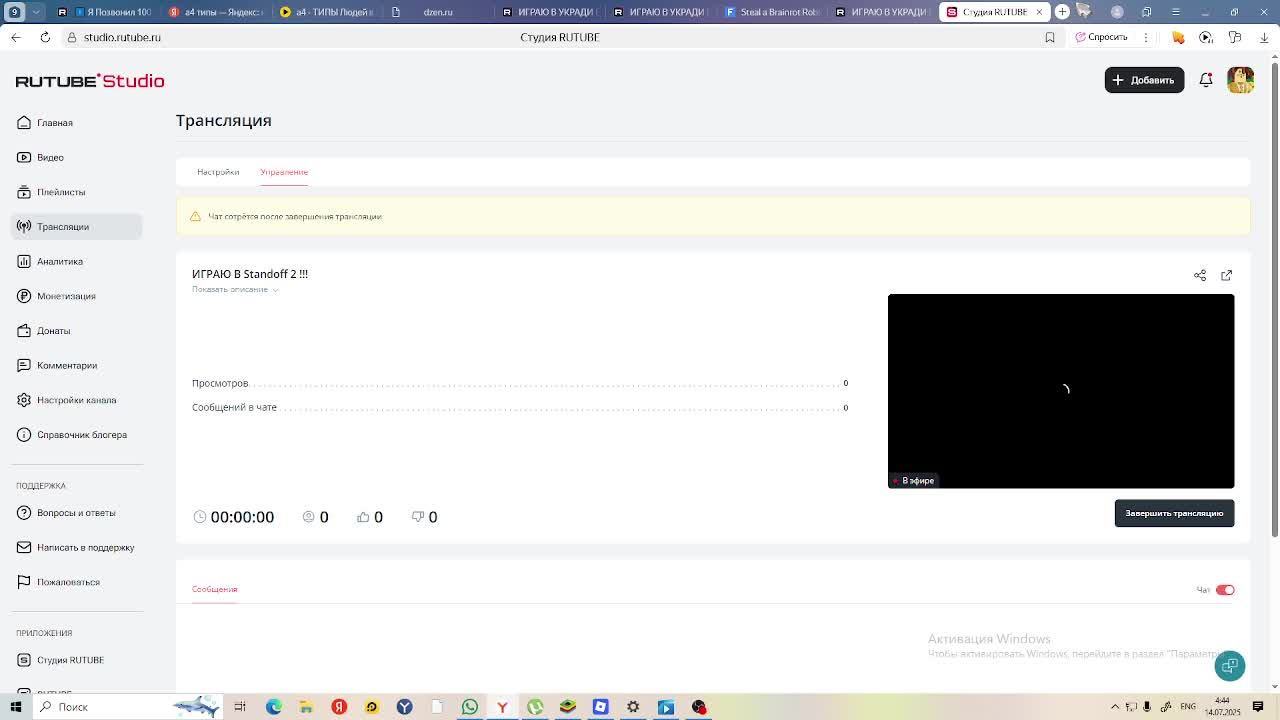1280x720 pixels.
Task: Click the page vertical scrollbar
Action: pos(1274,300)
